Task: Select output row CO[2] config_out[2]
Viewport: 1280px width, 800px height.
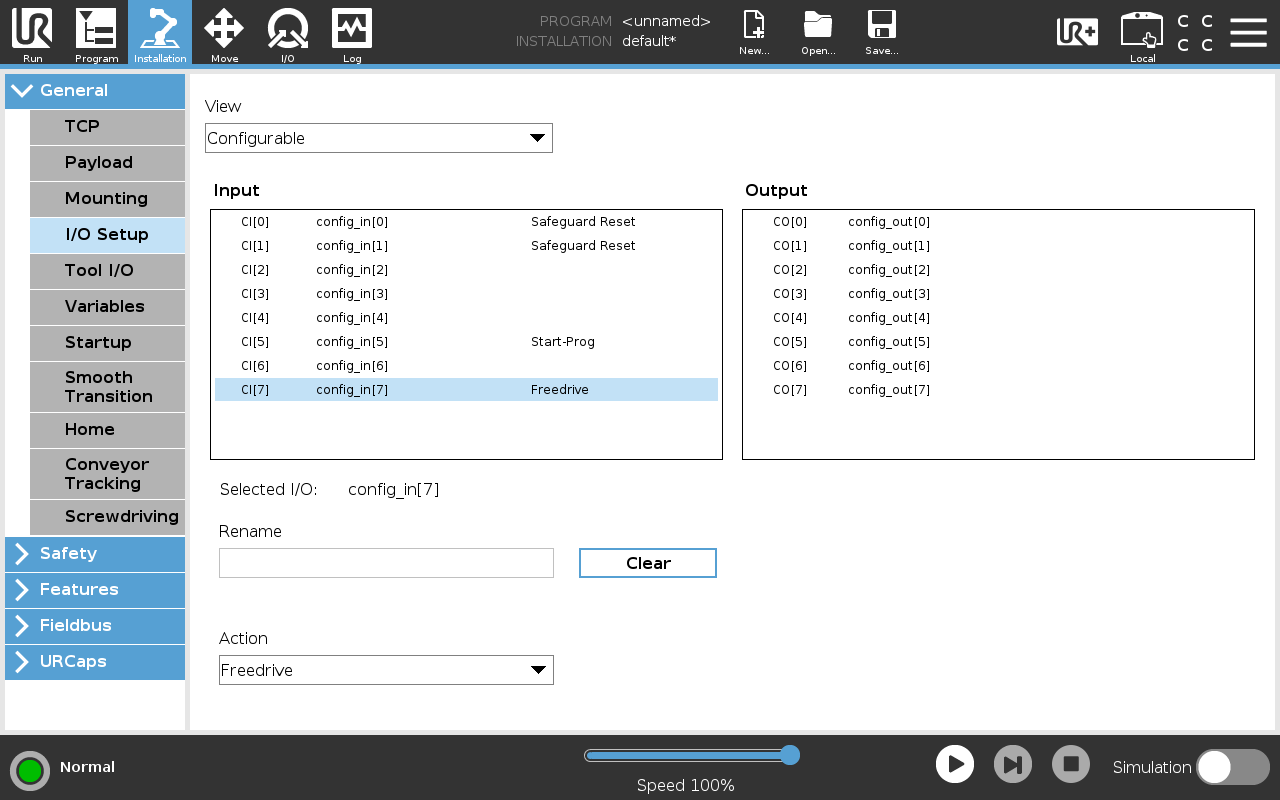Action: [998, 270]
